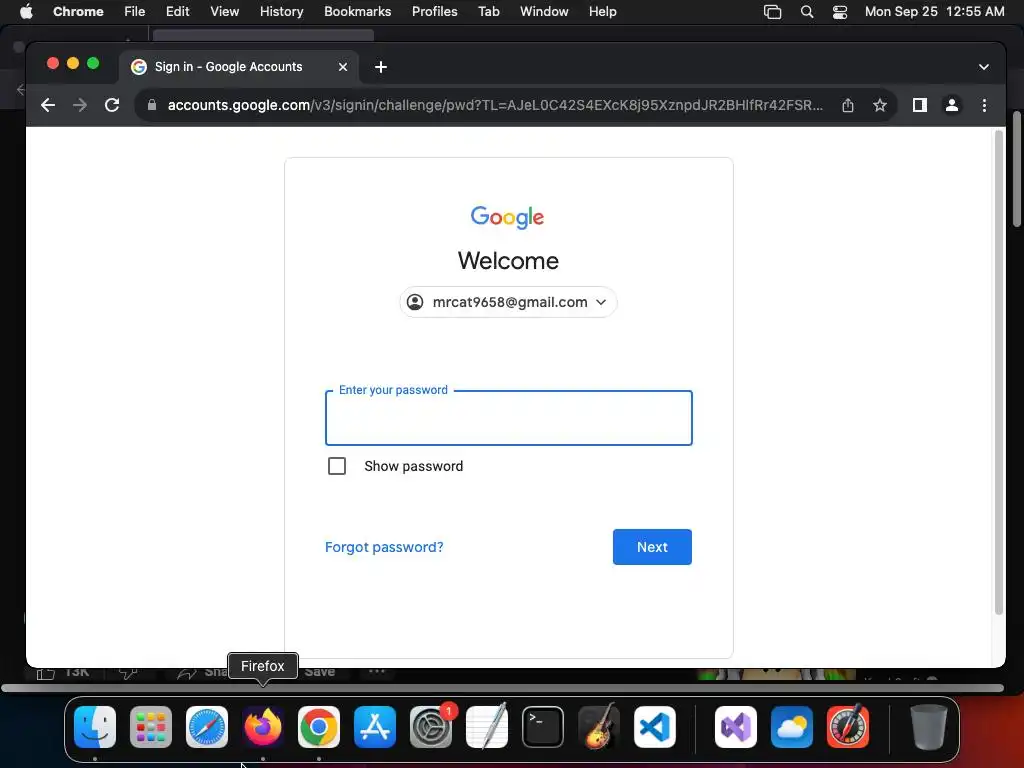The image size is (1024, 768).
Task: Launch Terminal from the dock
Action: [x=543, y=727]
